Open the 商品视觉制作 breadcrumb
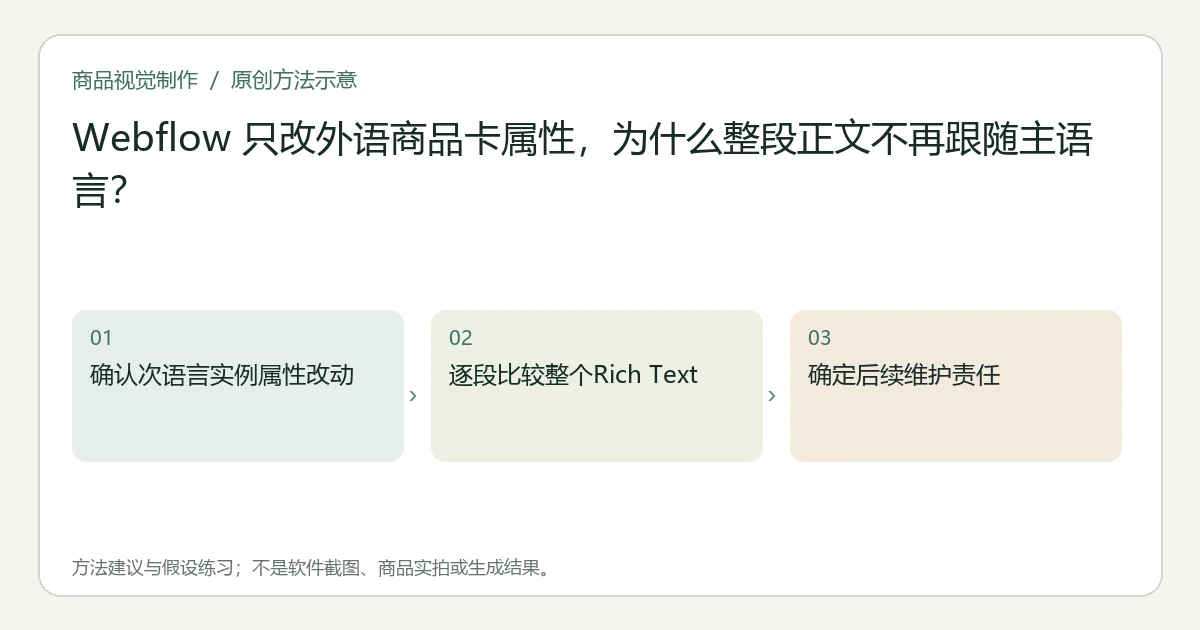Image resolution: width=1200 pixels, height=630 pixels. click(x=135, y=80)
